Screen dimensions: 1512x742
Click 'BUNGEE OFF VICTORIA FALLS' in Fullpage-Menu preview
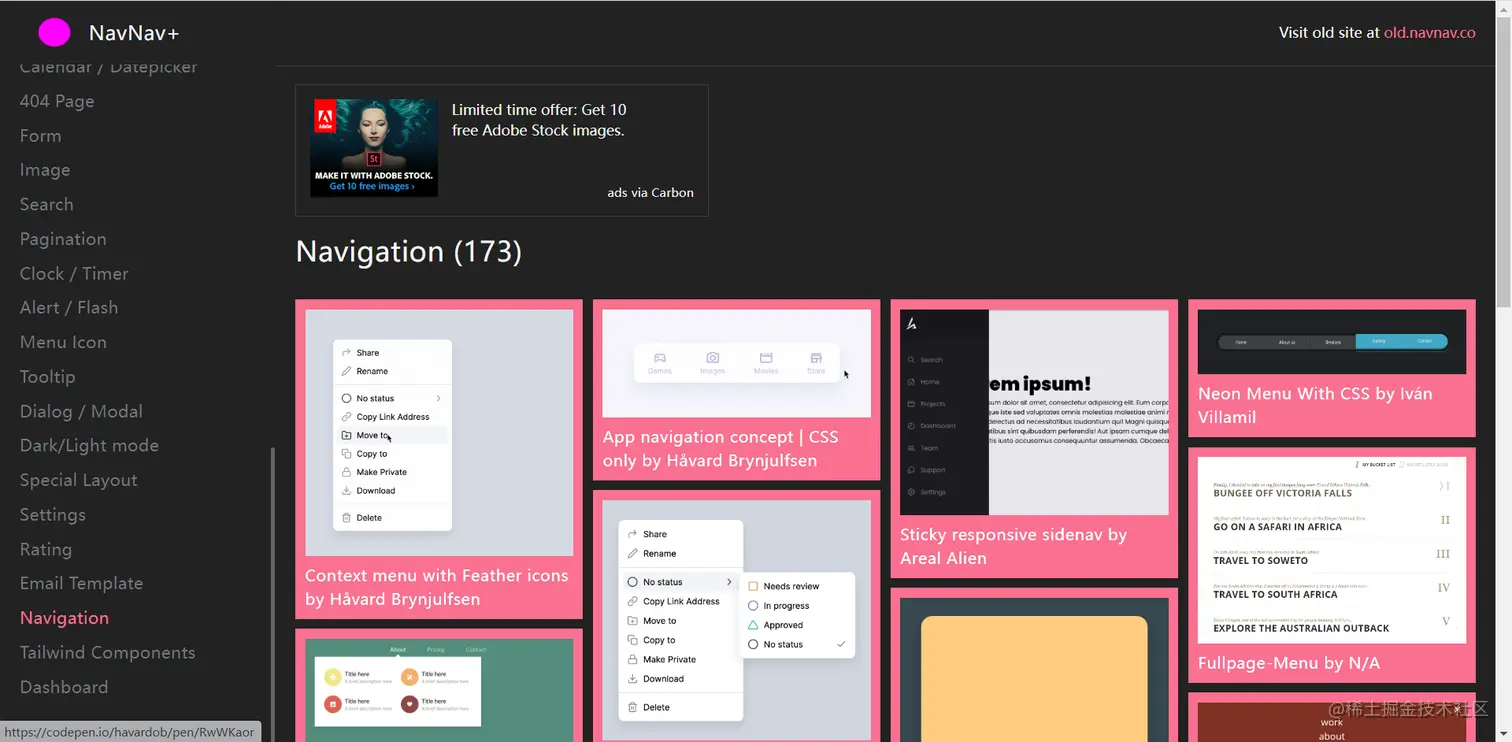pyautogui.click(x=1282, y=493)
